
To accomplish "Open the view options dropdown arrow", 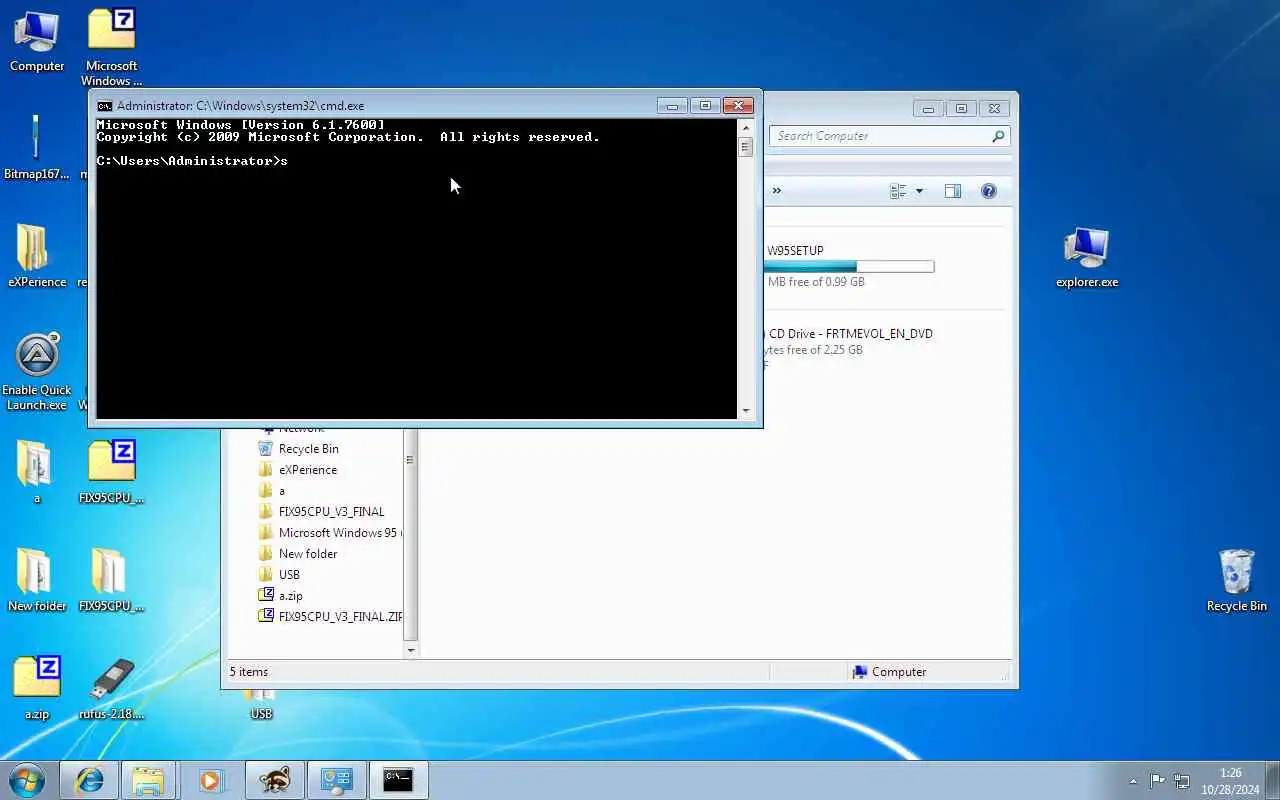I will click(919, 191).
